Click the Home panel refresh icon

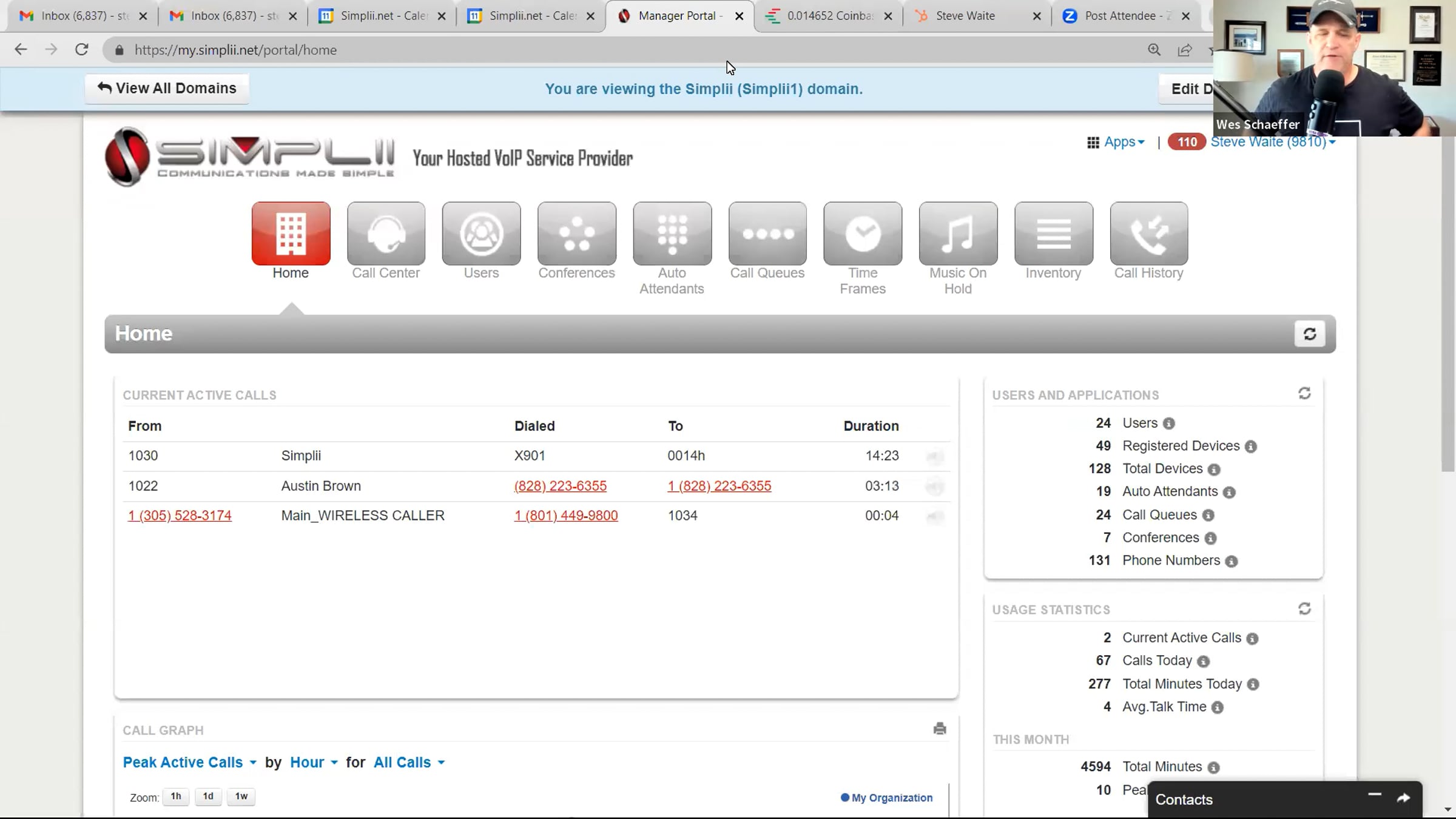[x=1309, y=334]
